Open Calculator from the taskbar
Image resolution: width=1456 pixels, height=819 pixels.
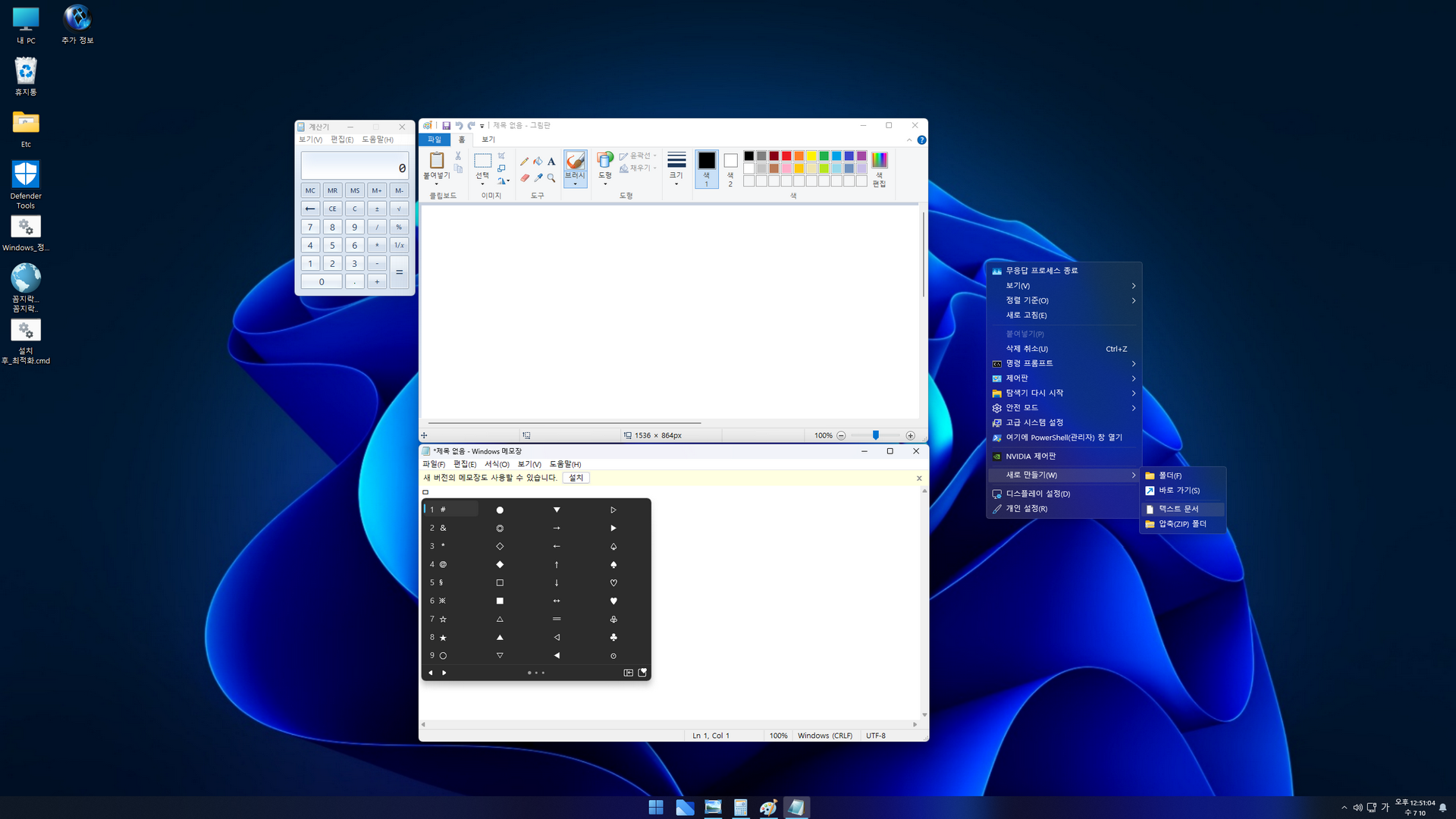click(x=740, y=808)
